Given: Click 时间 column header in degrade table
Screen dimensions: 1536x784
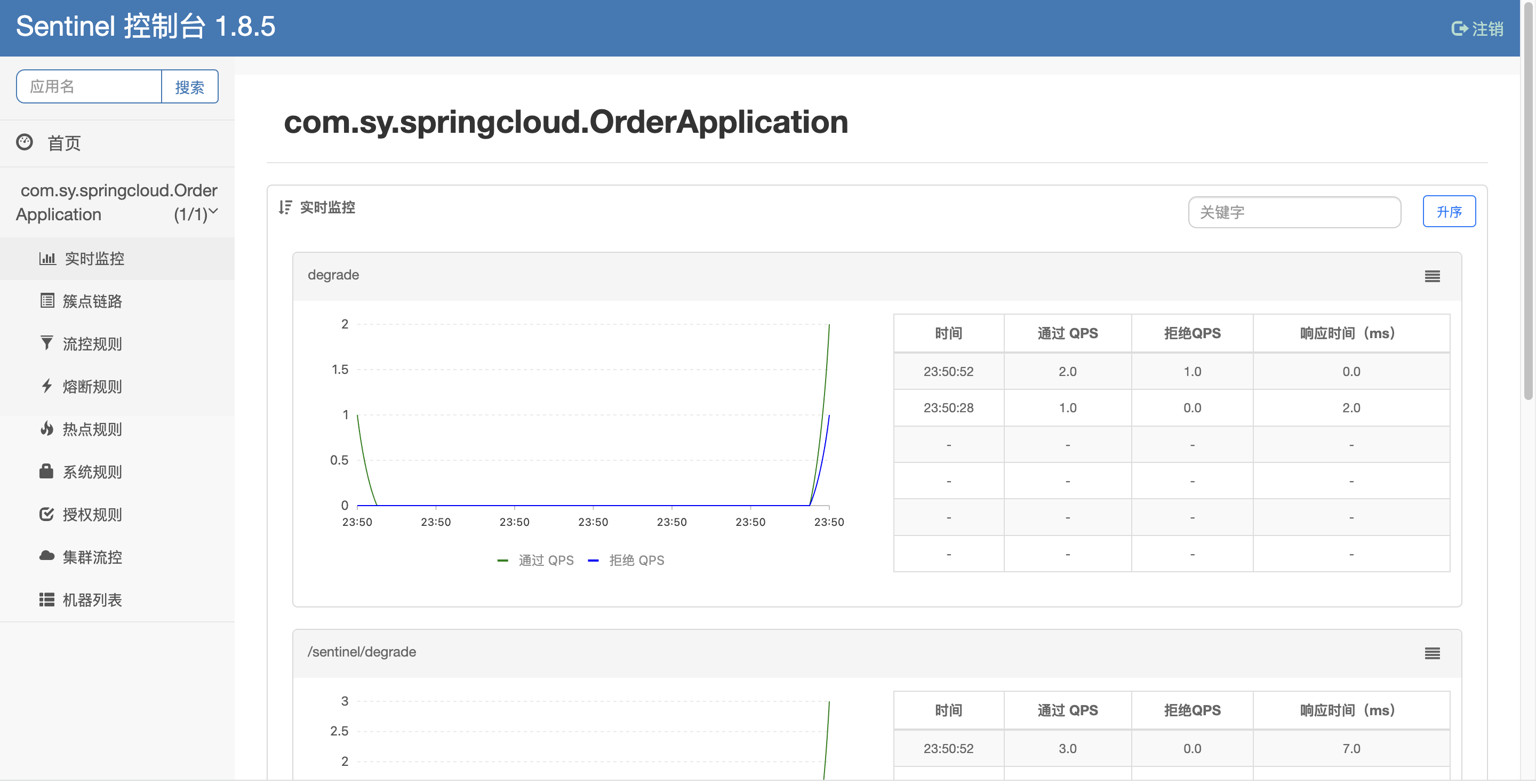Looking at the screenshot, I should [948, 333].
